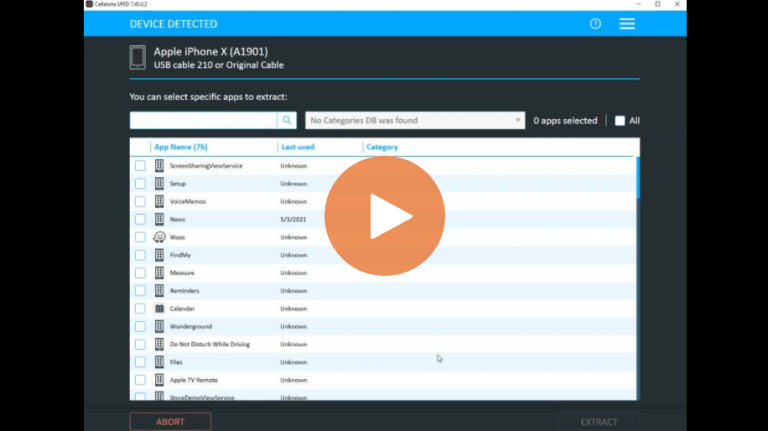Click the app search input field
Screen dimensions: 768x431
pyautogui.click(x=203, y=120)
